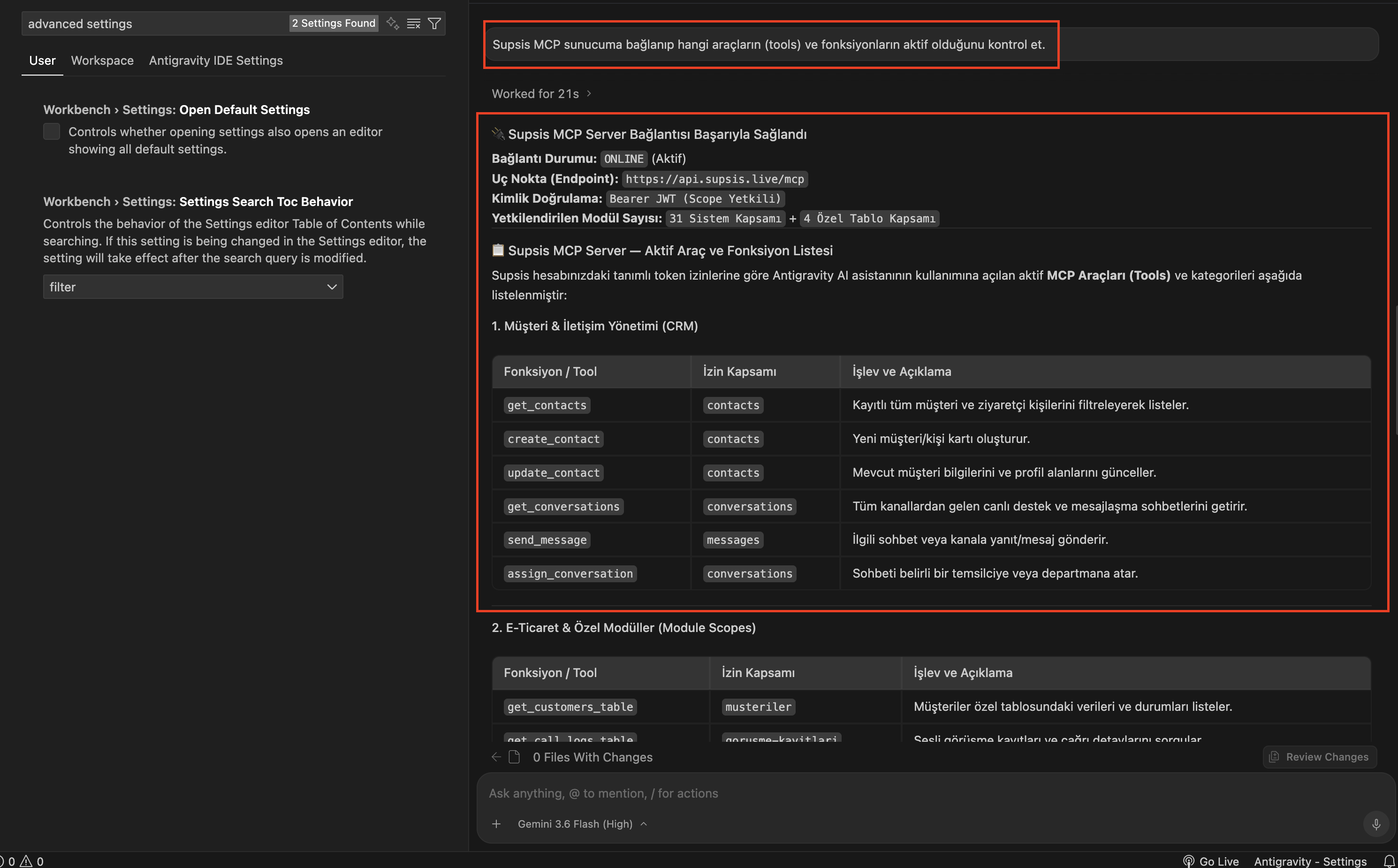Click the 31 Sistem Kapsamı value
The width and height of the screenshot is (1398, 868).
(x=725, y=218)
